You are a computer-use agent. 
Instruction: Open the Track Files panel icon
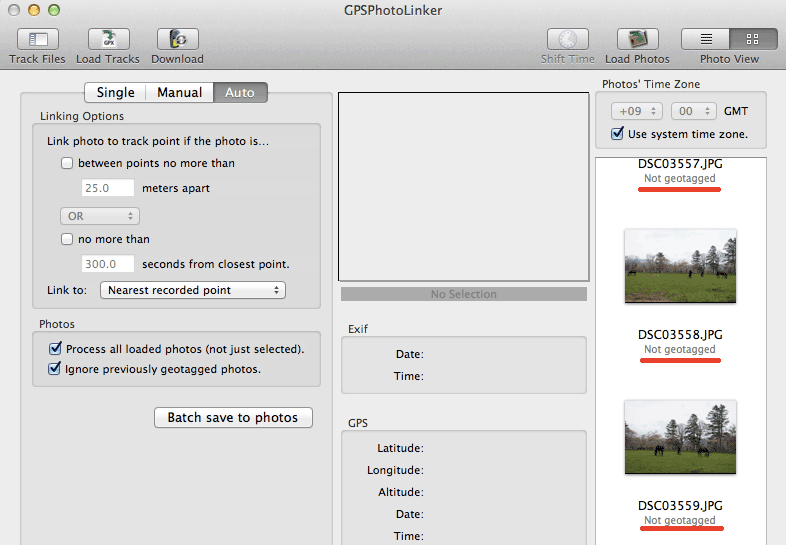38,39
